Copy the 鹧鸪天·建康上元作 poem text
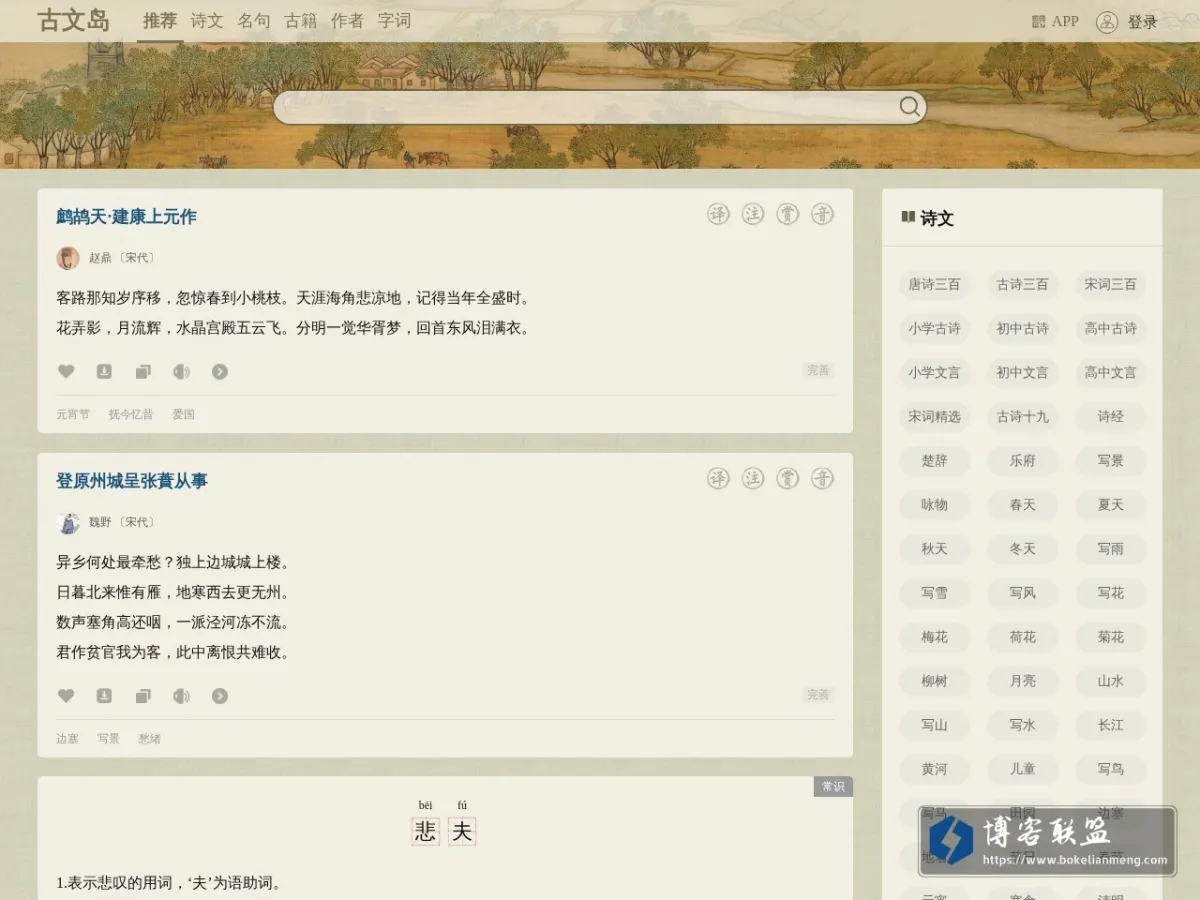This screenshot has width=1200, height=900. pyautogui.click(x=143, y=371)
